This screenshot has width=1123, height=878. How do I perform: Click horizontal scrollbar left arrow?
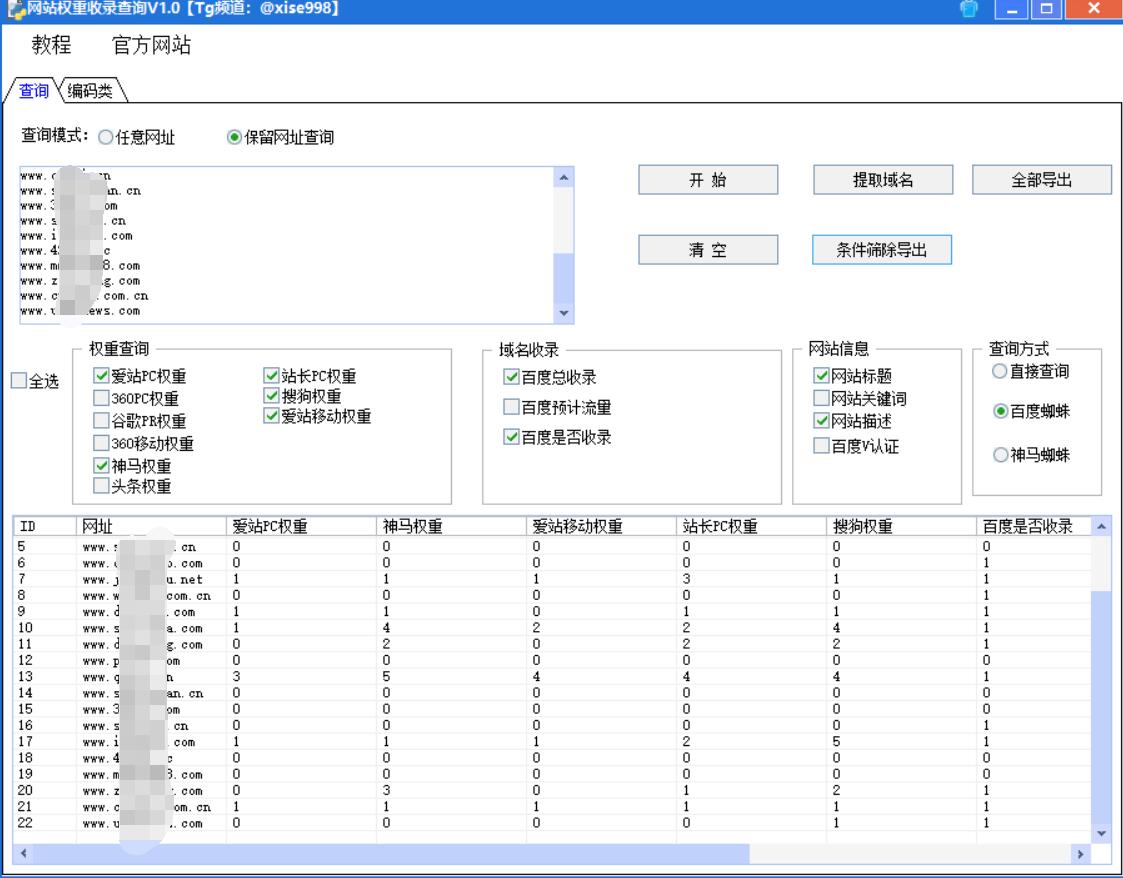[x=24, y=854]
